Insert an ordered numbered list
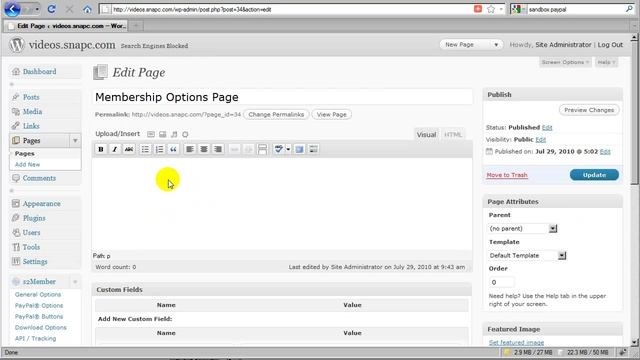The image size is (640, 360). (159, 149)
